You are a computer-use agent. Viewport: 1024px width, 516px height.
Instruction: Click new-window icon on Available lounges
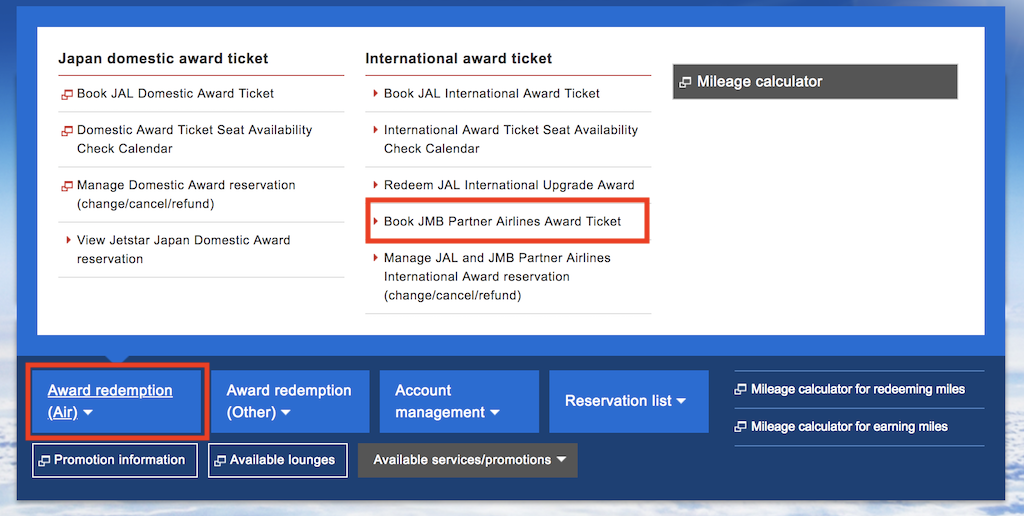(x=221, y=461)
